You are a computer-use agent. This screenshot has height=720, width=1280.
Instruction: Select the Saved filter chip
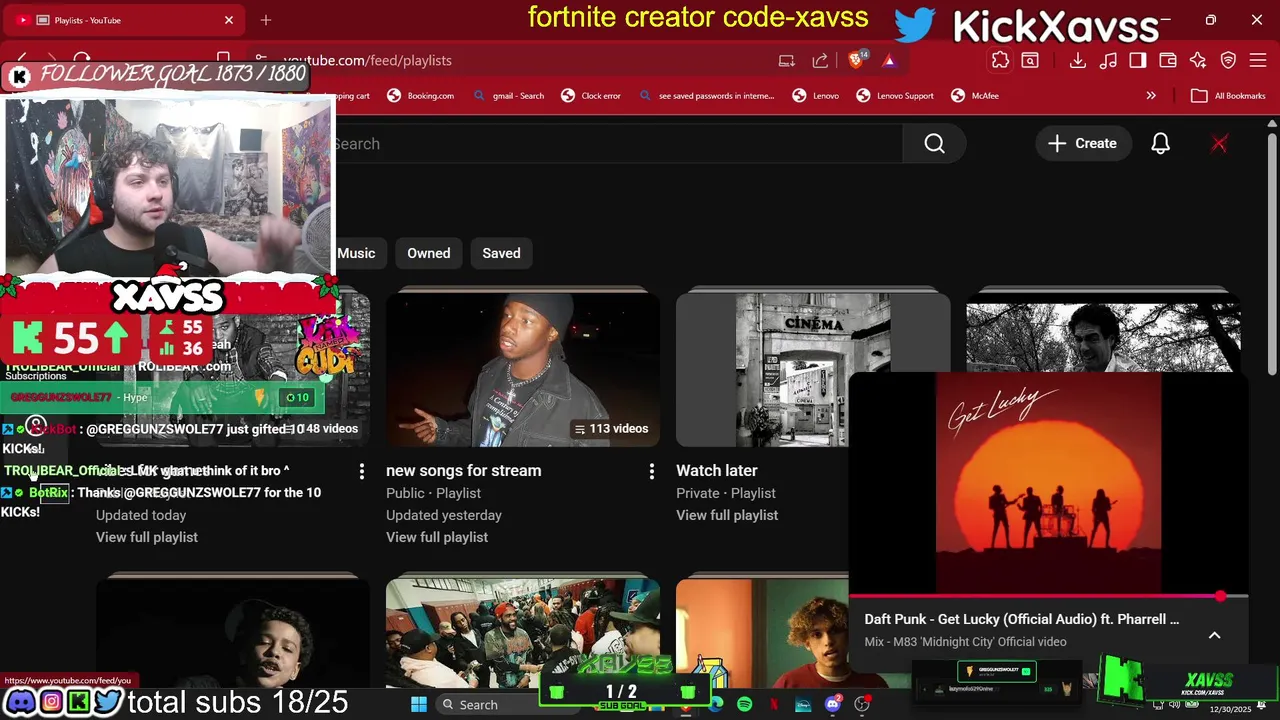(501, 253)
